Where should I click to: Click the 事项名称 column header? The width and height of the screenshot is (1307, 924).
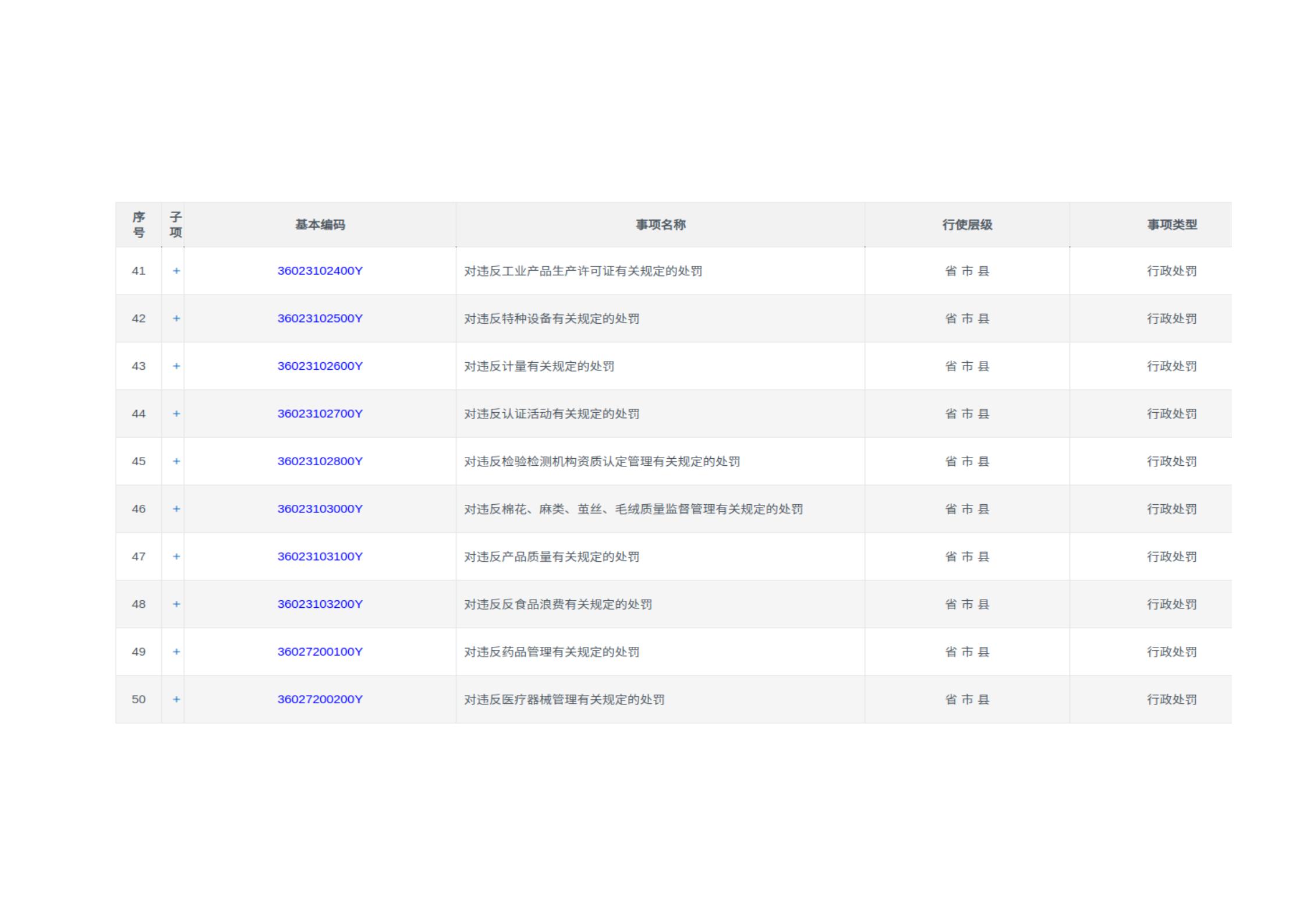(x=660, y=225)
